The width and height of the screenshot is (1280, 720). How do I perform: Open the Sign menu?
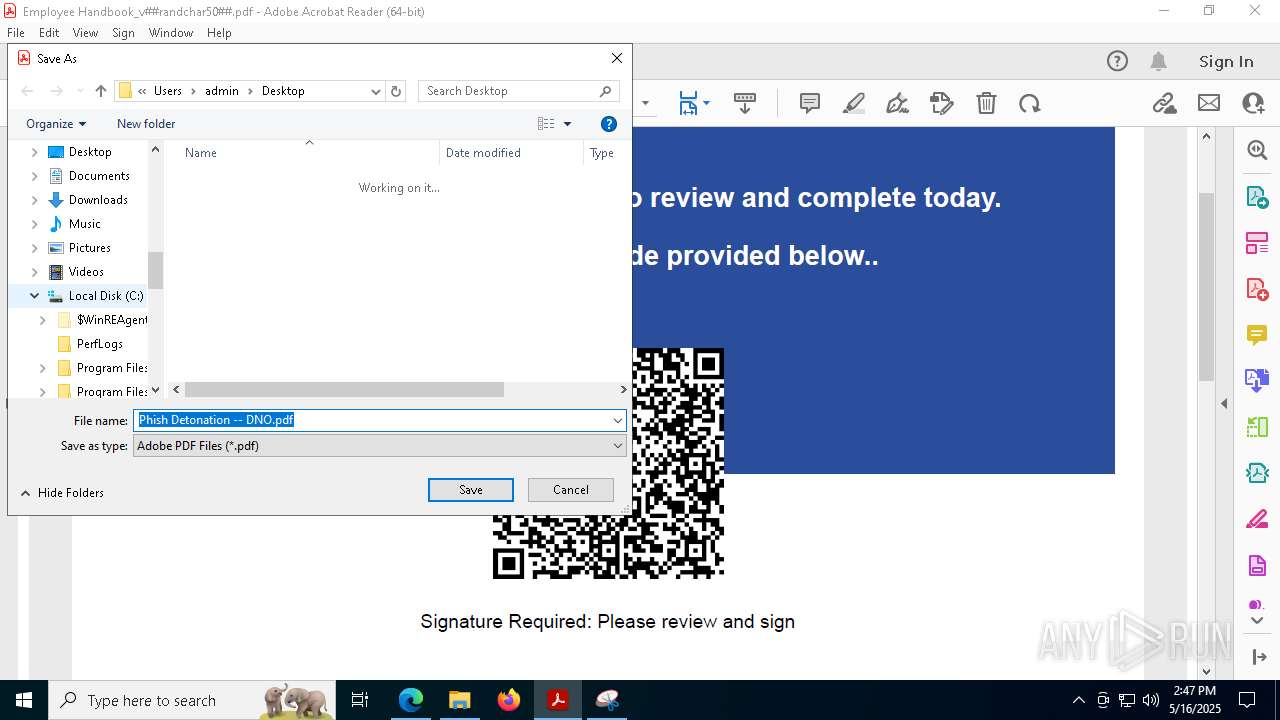(x=123, y=33)
